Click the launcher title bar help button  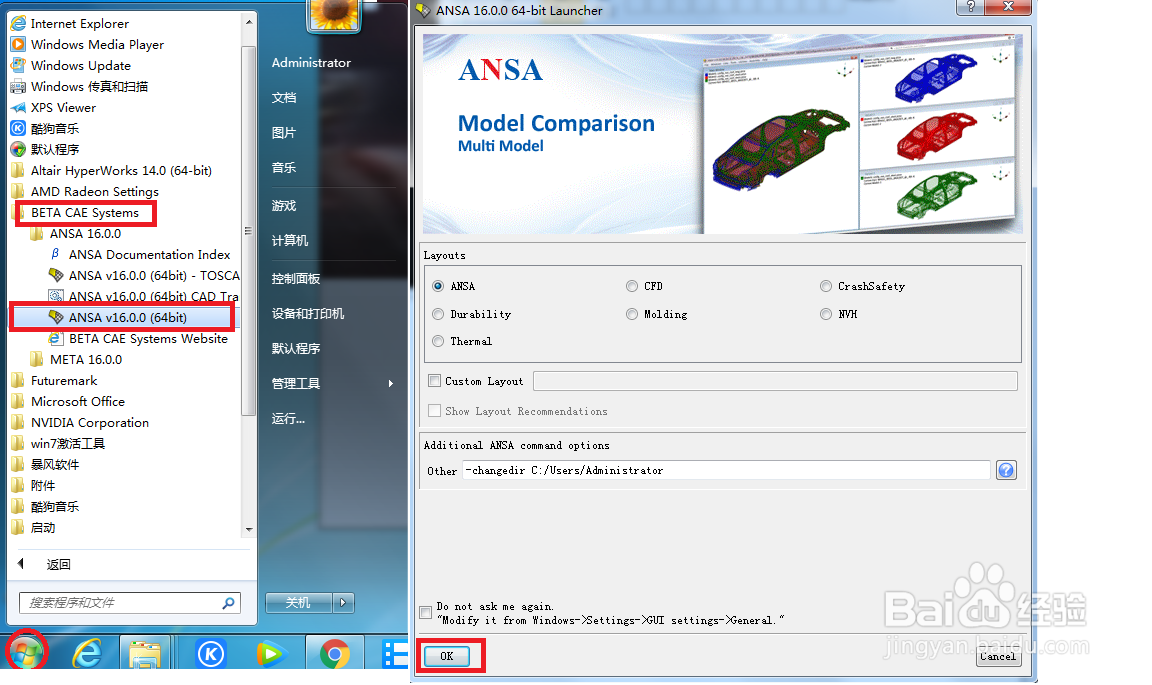(x=971, y=7)
